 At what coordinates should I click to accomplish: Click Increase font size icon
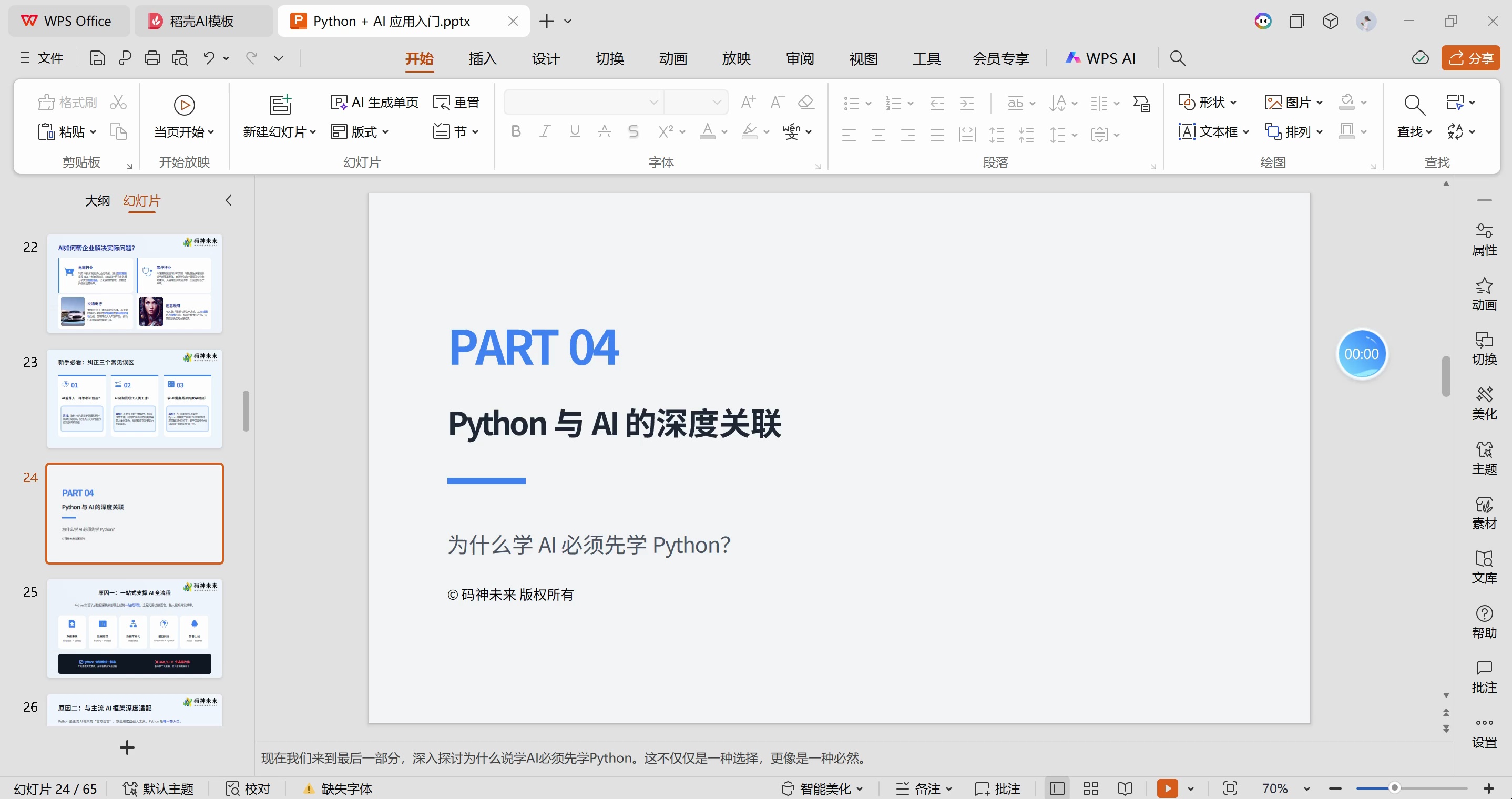748,102
